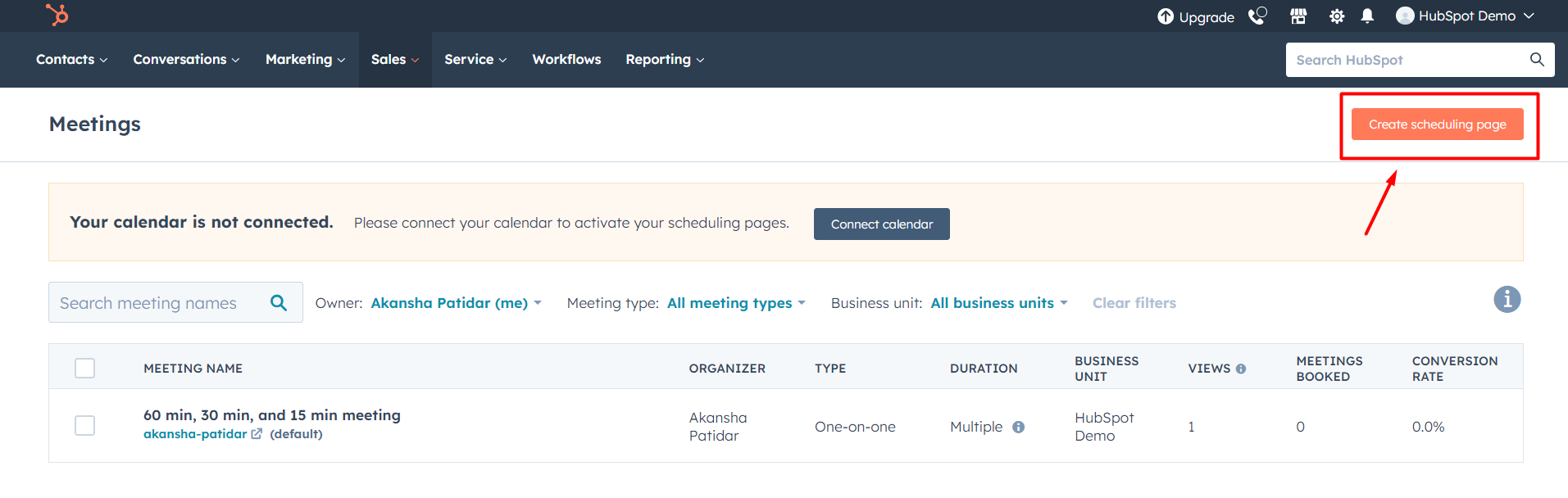Viewport: 1568px width, 498px height.
Task: Open the Owner filter dropdown
Action: click(456, 303)
